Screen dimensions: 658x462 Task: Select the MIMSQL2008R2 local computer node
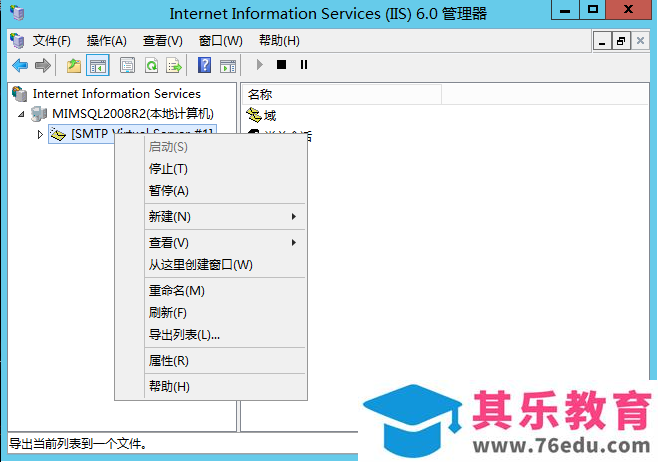point(133,114)
